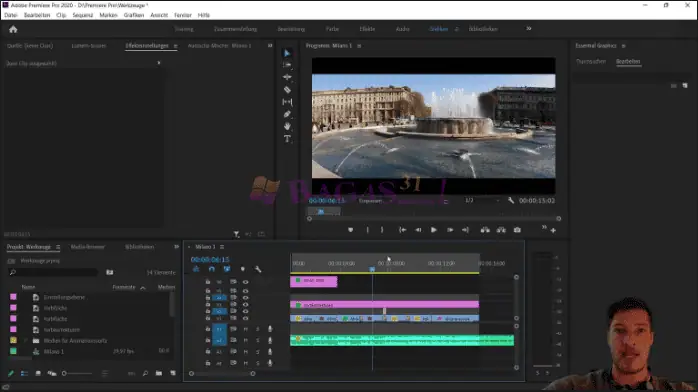This screenshot has width=698, height=392.
Task: Open the Fenster menu
Action: click(183, 15)
